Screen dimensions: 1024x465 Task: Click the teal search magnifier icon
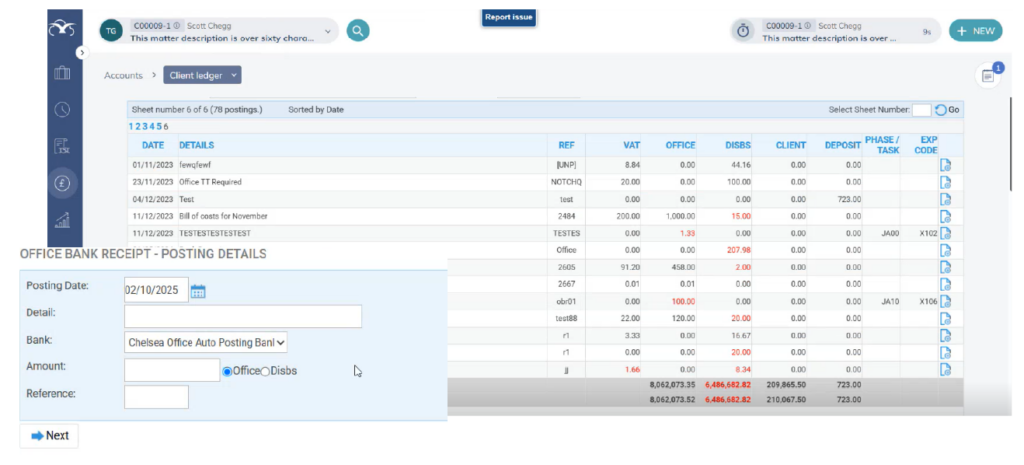coord(358,31)
